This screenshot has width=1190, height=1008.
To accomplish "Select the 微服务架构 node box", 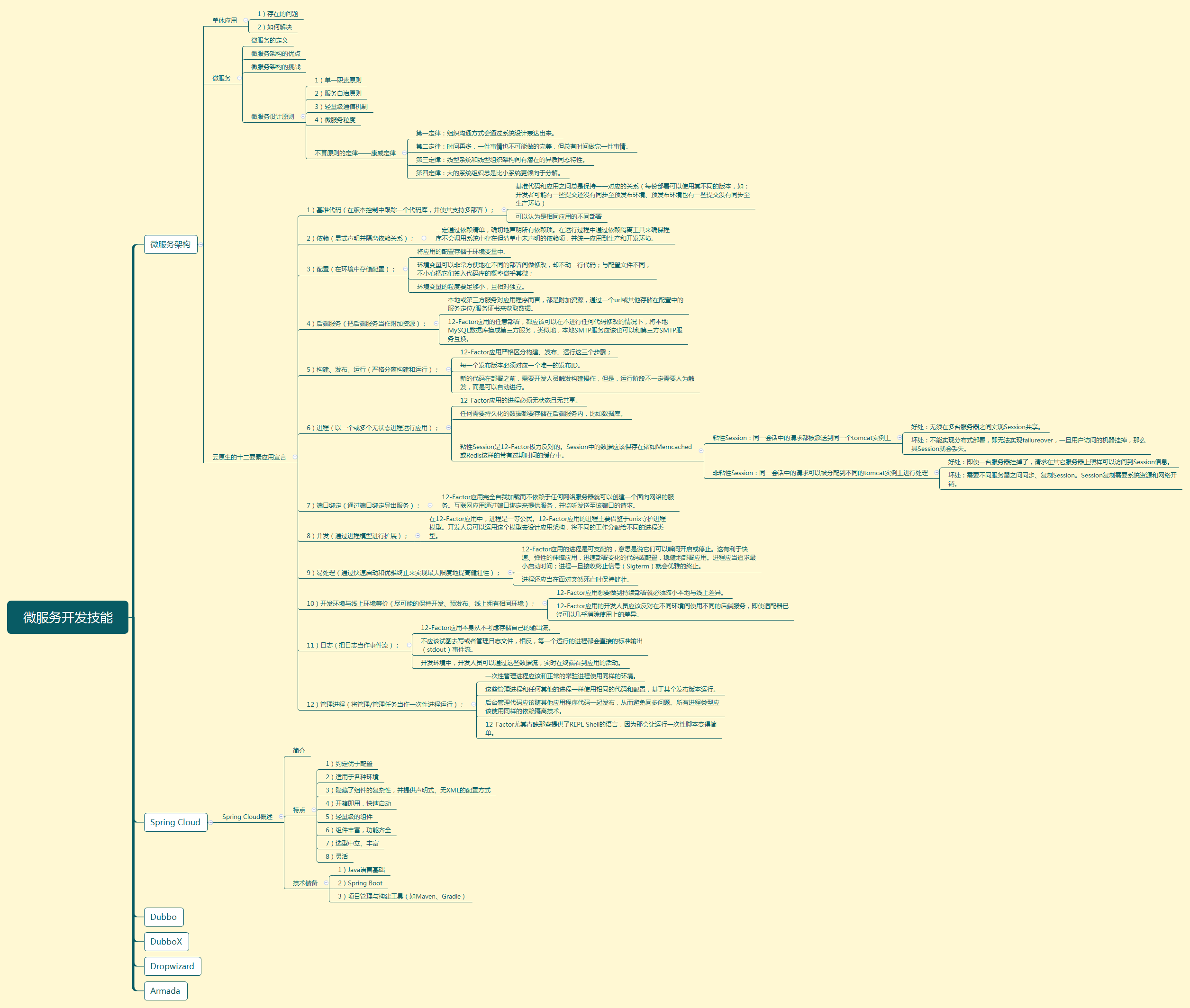I will click(170, 244).
